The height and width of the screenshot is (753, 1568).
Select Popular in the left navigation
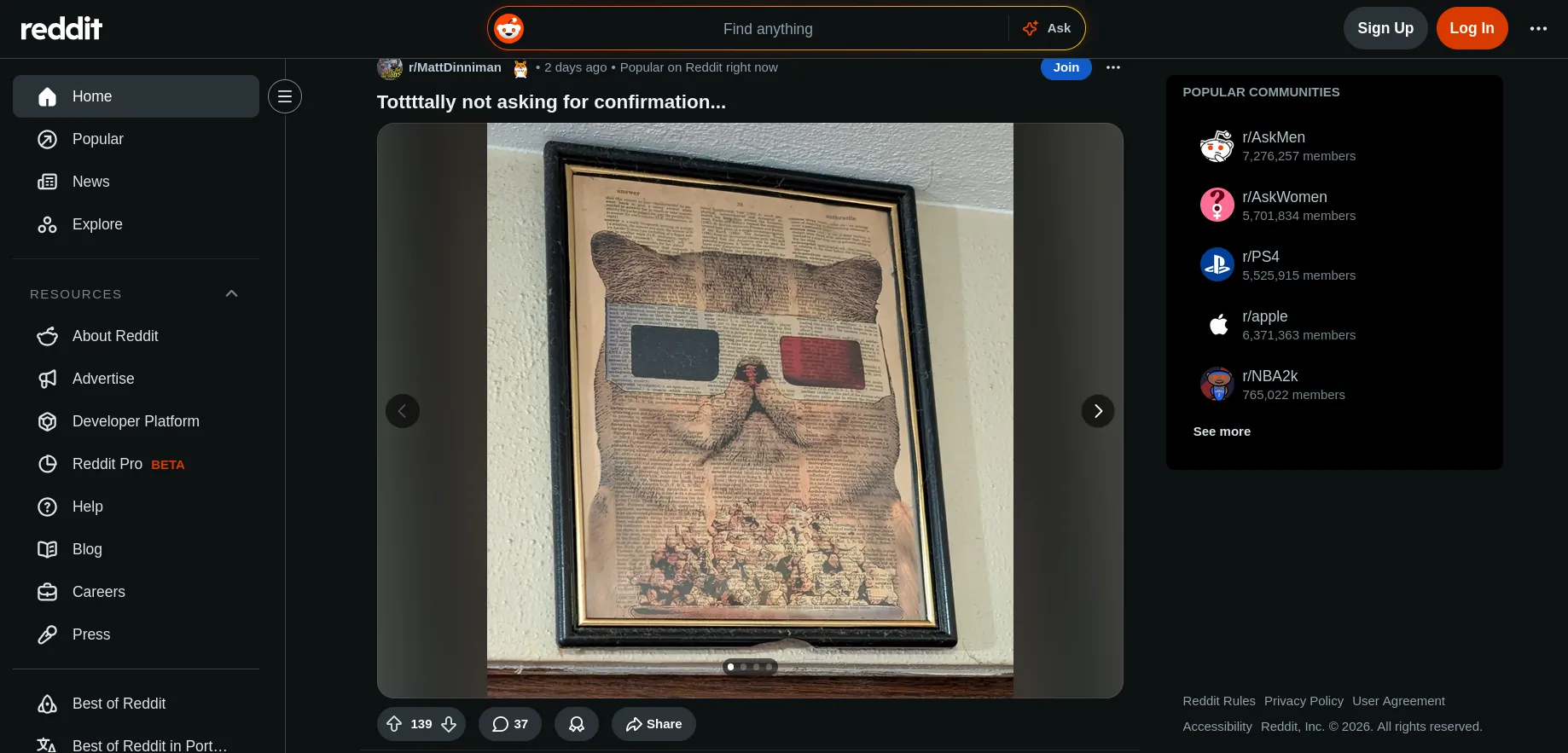tap(136, 139)
